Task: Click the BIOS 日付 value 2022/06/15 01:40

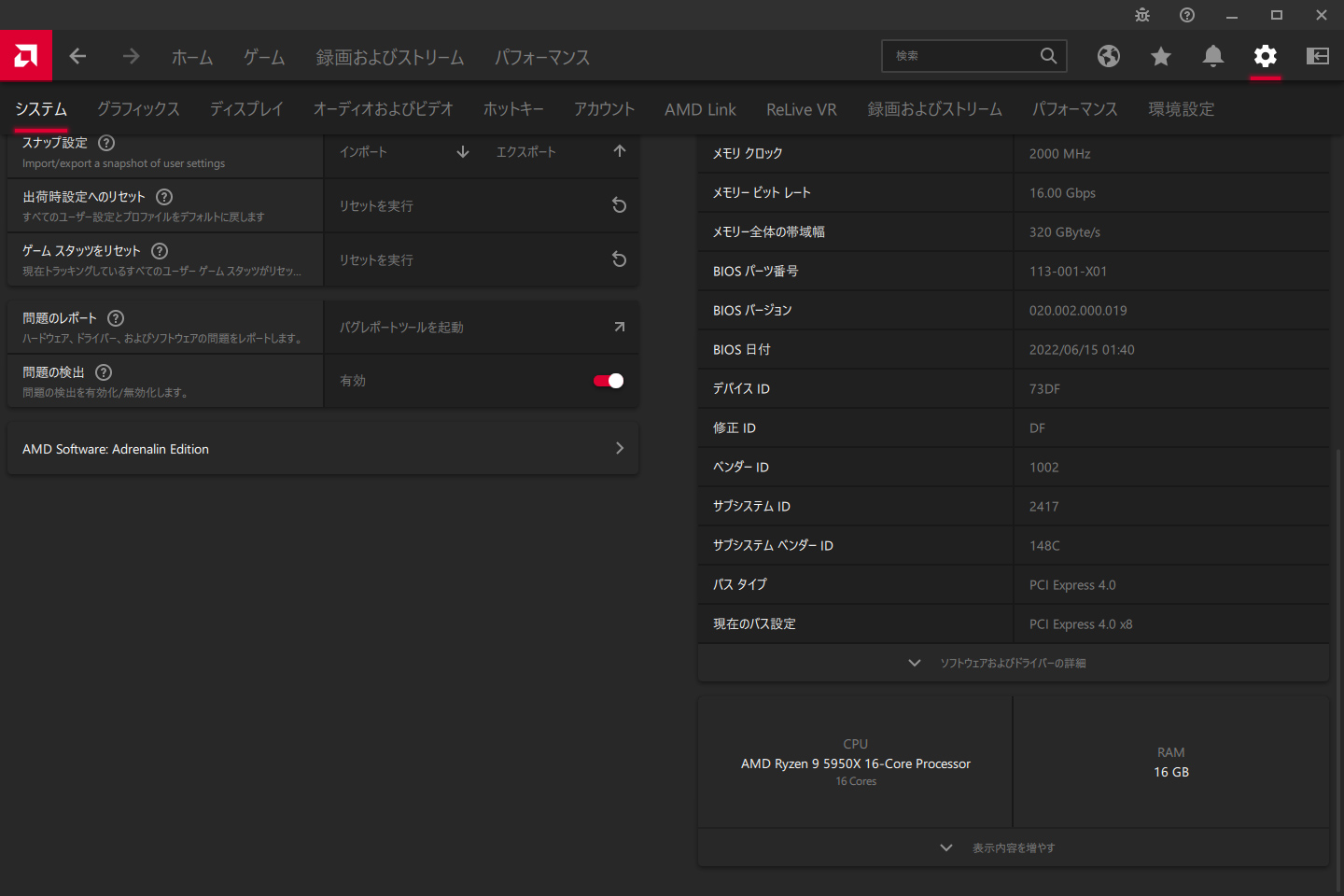Action: pyautogui.click(x=1082, y=350)
